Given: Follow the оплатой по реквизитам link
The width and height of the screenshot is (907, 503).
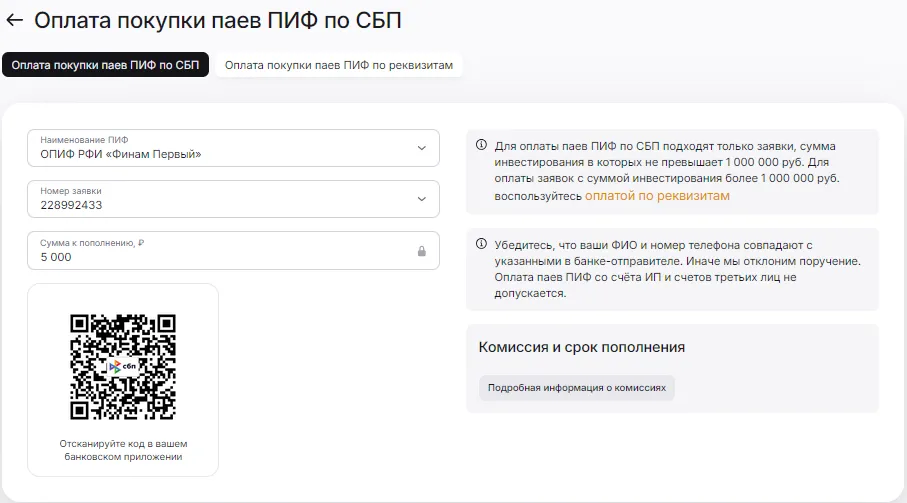Looking at the screenshot, I should [x=657, y=195].
